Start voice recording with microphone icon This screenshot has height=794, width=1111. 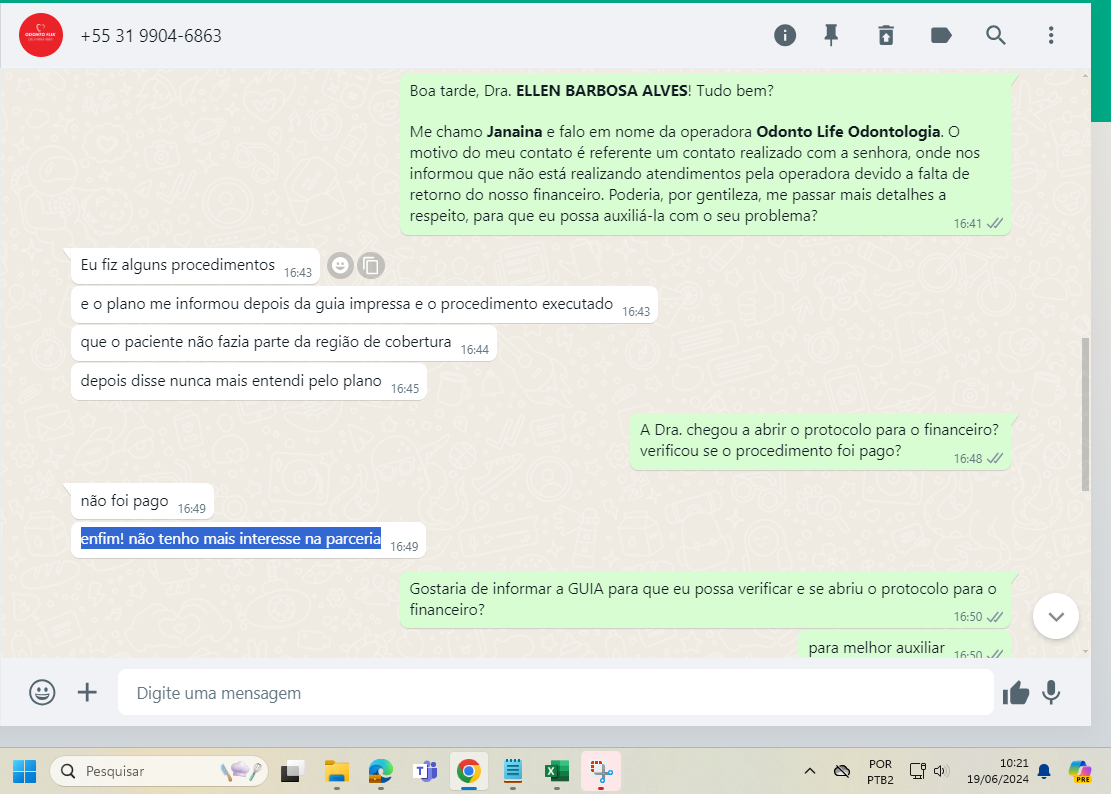1051,693
